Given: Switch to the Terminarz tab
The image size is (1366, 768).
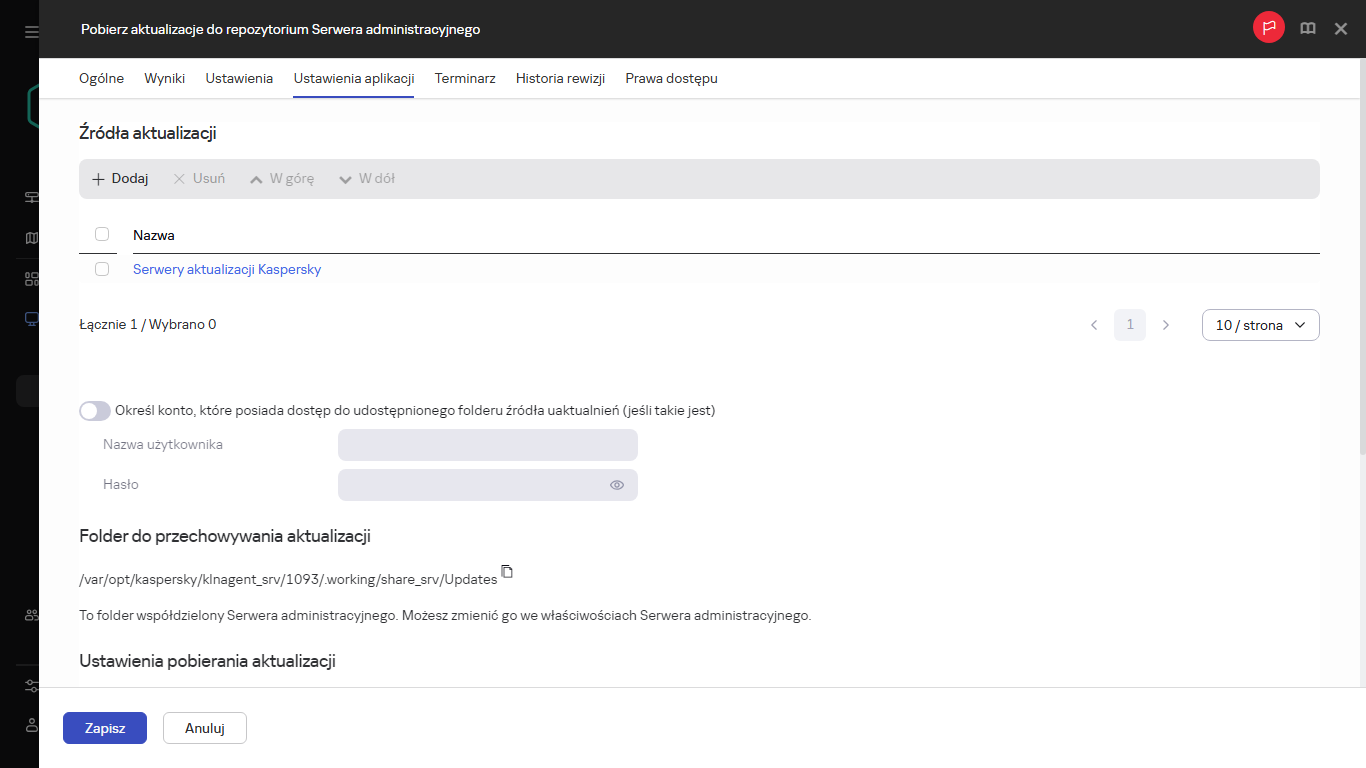Looking at the screenshot, I should (x=465, y=78).
